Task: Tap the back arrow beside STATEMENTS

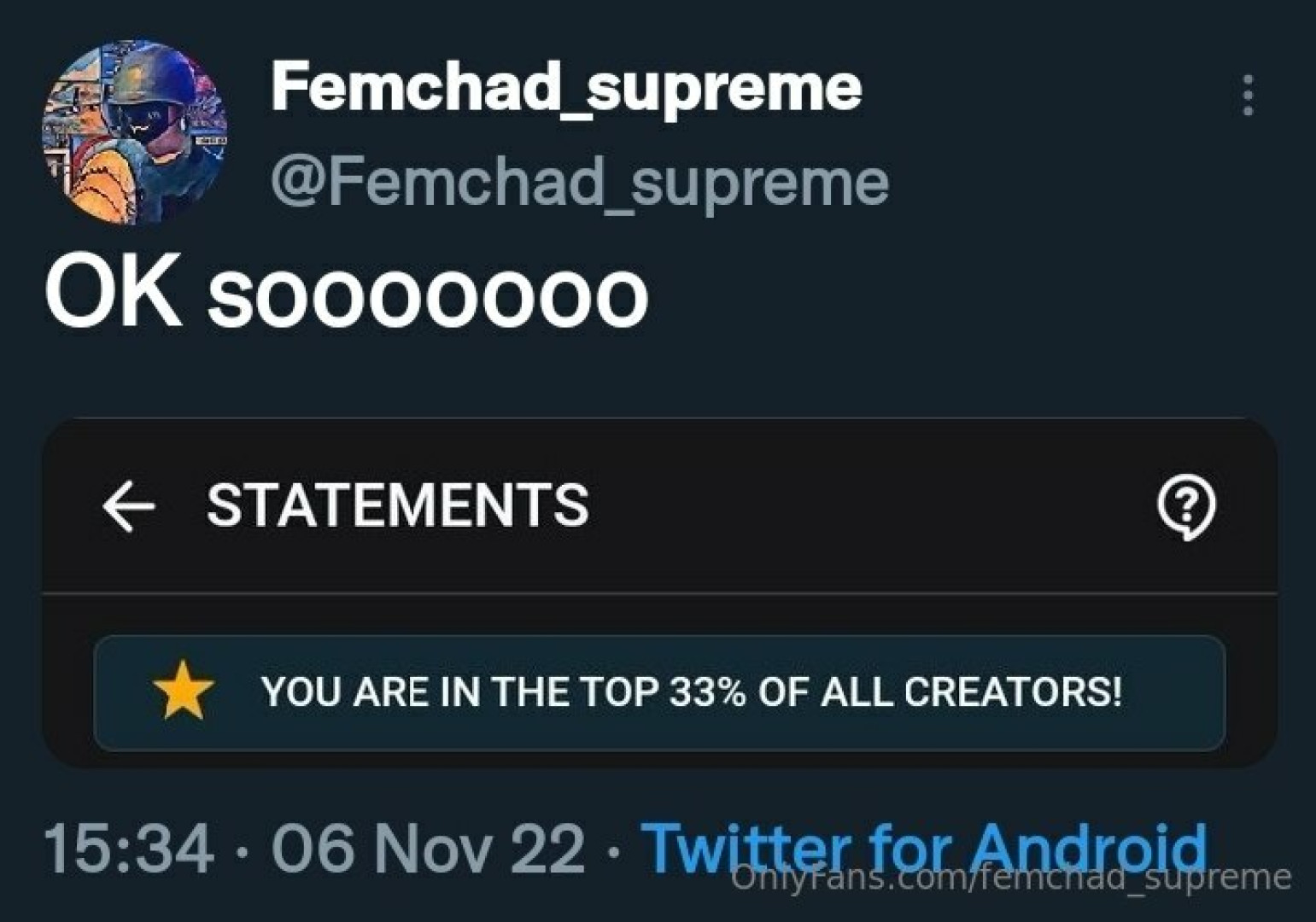Action: click(128, 505)
